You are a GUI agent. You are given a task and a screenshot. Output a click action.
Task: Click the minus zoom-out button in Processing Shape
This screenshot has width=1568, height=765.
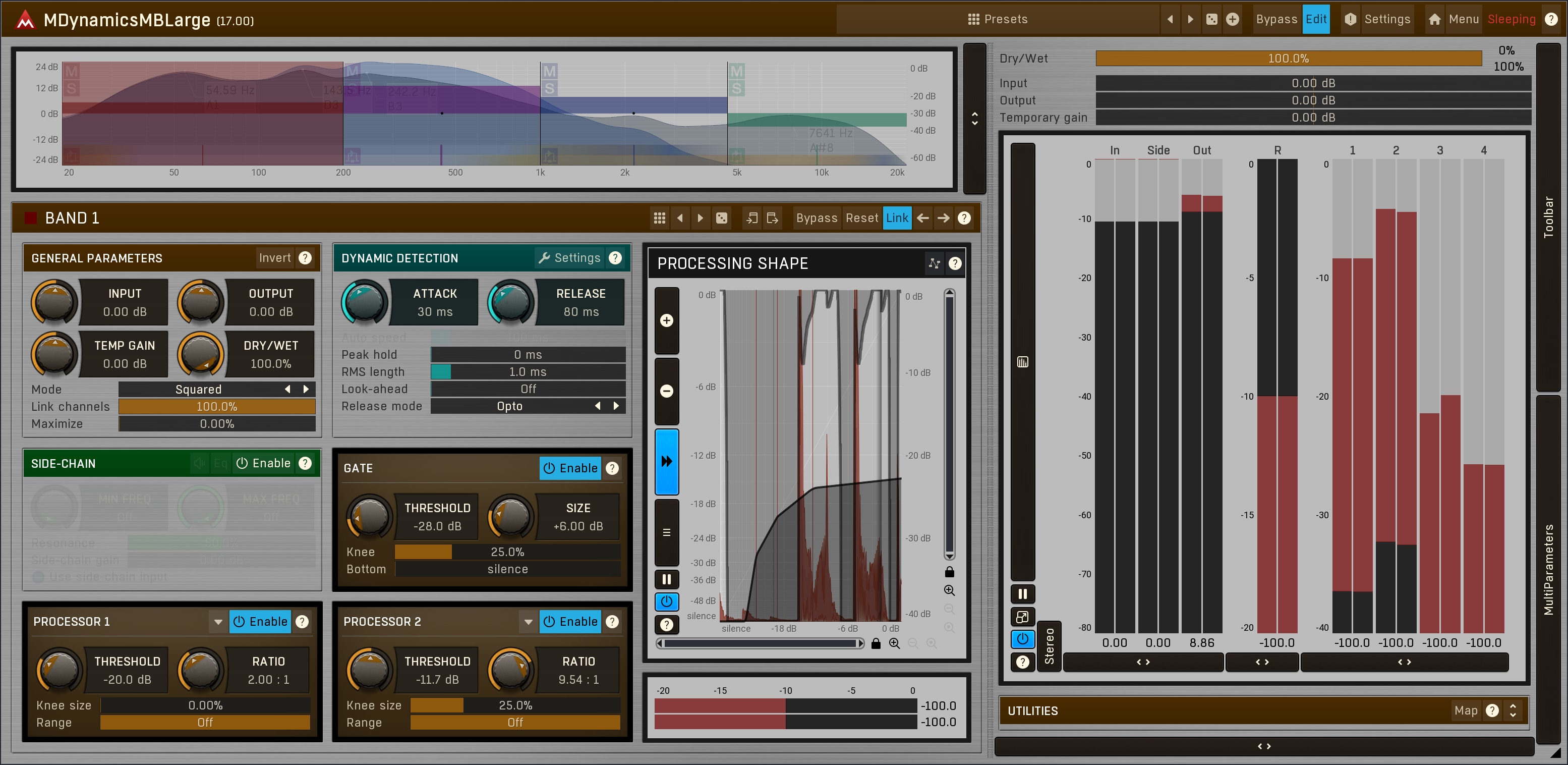coord(667,391)
